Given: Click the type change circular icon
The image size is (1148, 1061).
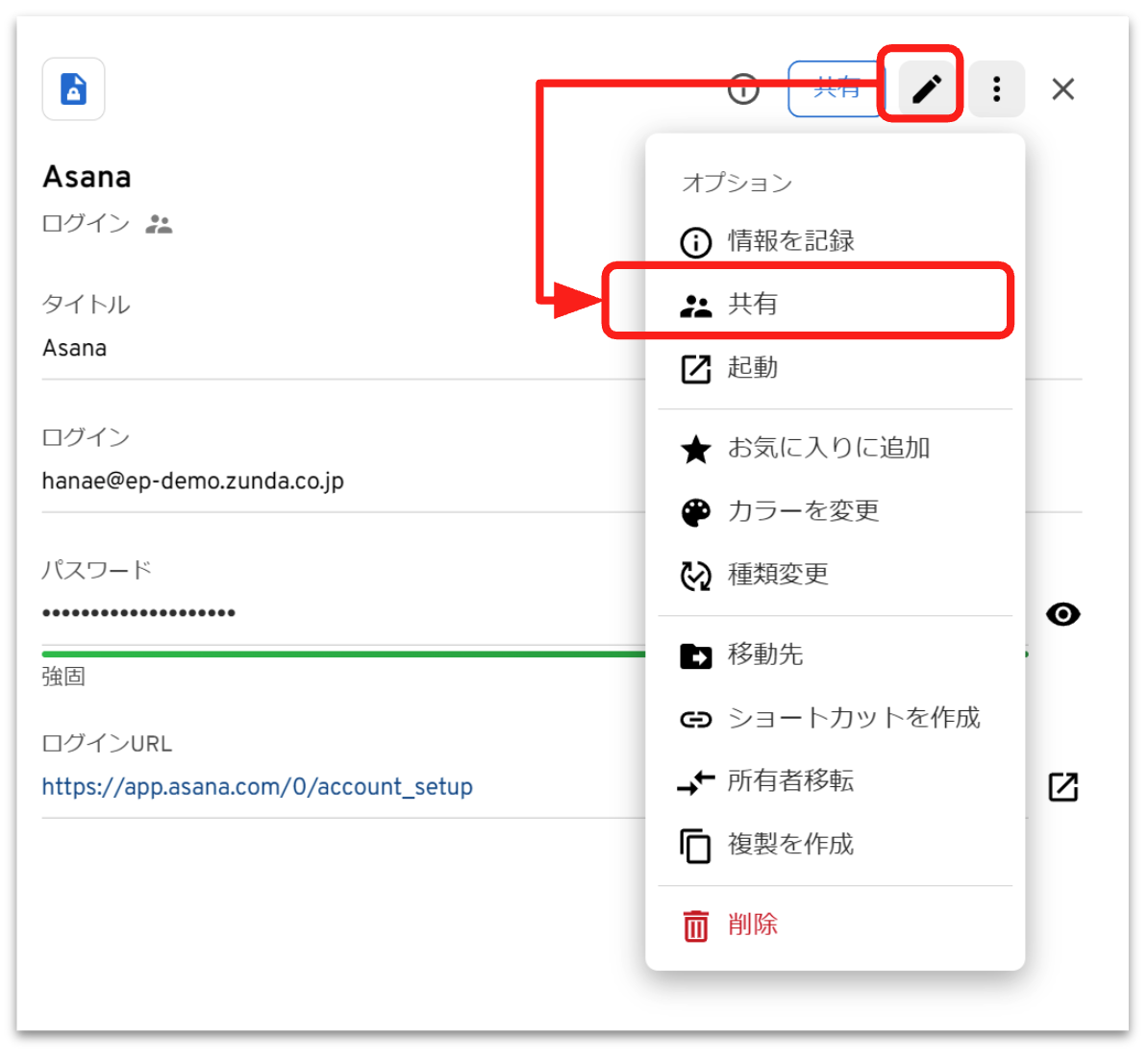Looking at the screenshot, I should (x=695, y=576).
